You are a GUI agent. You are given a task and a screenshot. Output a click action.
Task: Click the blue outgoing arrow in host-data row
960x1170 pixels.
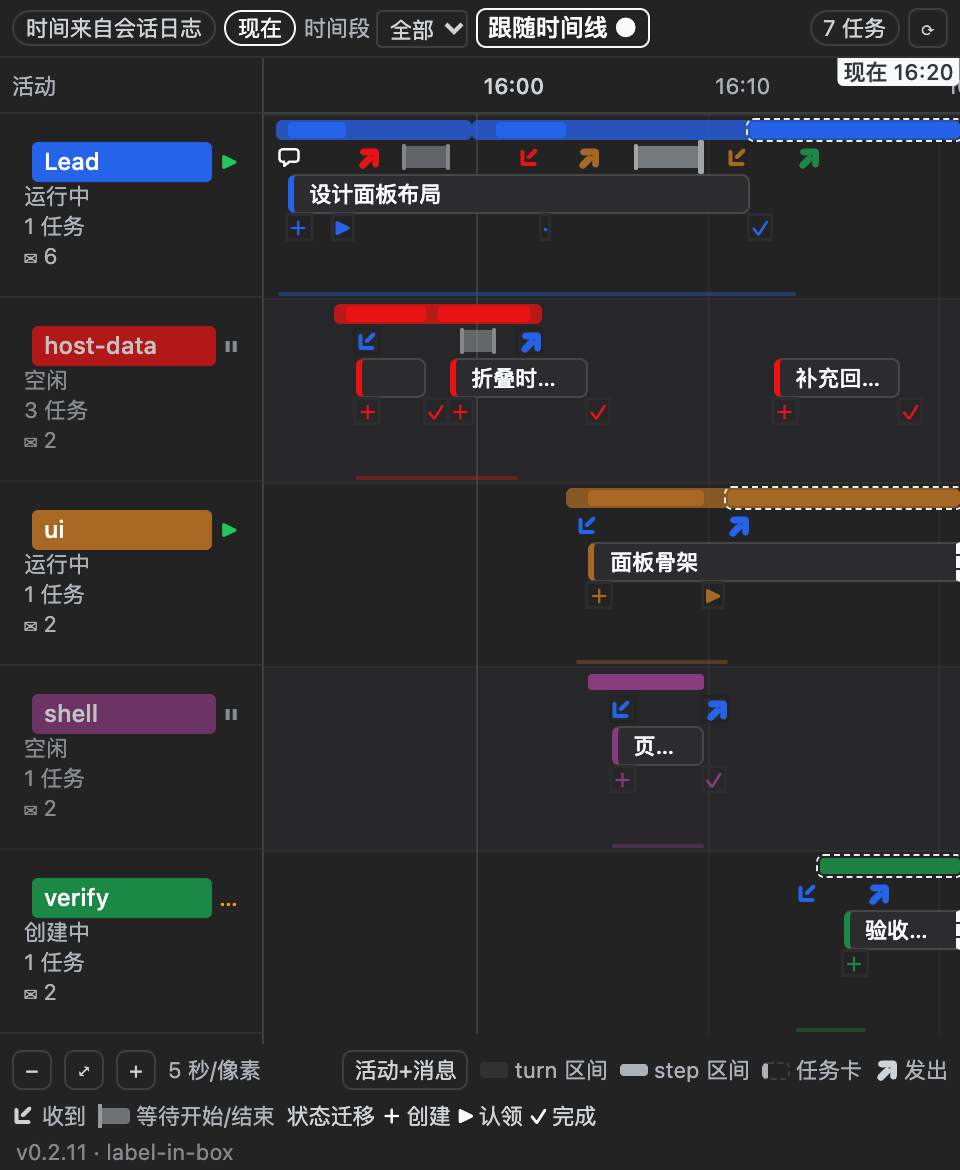click(x=531, y=342)
